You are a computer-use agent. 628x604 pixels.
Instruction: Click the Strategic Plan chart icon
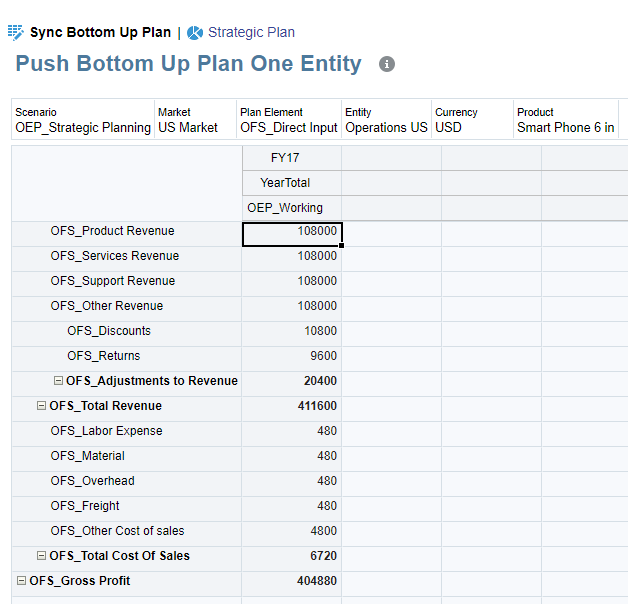coord(195,33)
